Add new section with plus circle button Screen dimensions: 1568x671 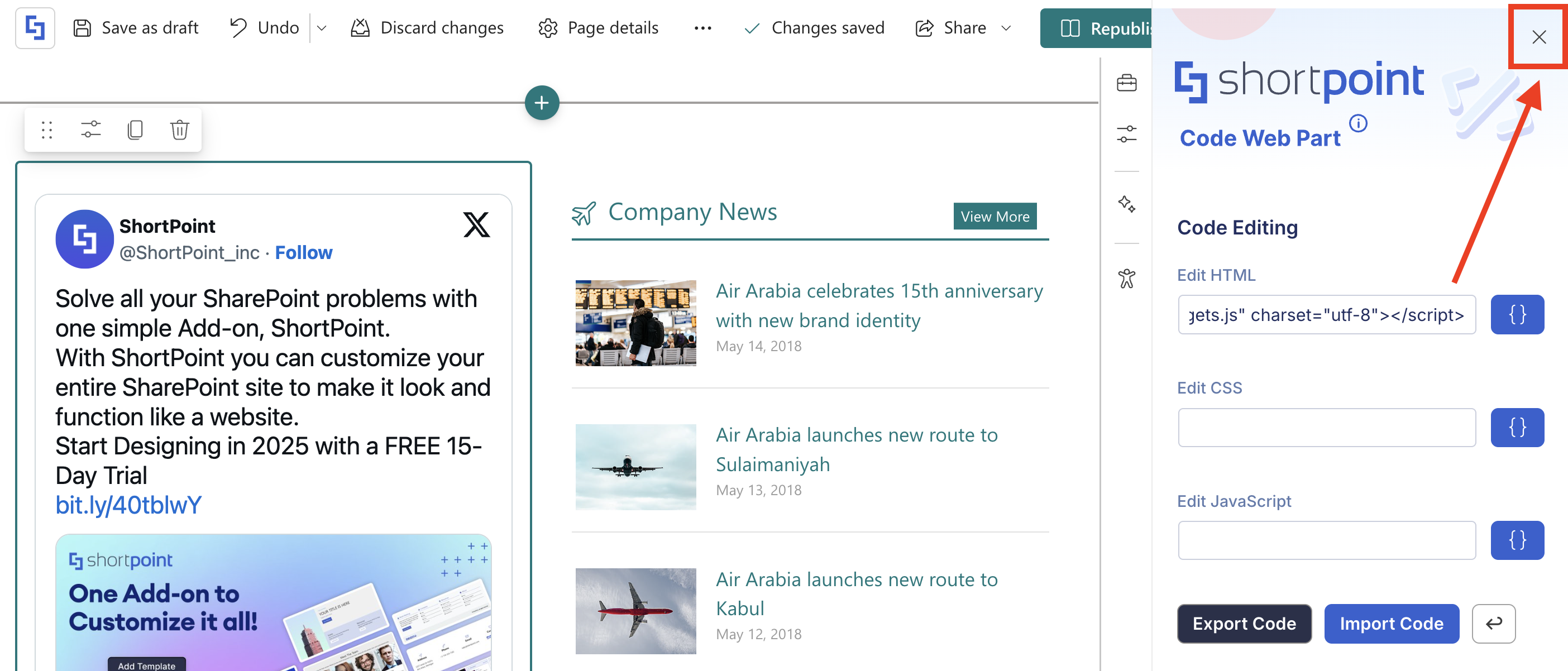click(x=541, y=103)
